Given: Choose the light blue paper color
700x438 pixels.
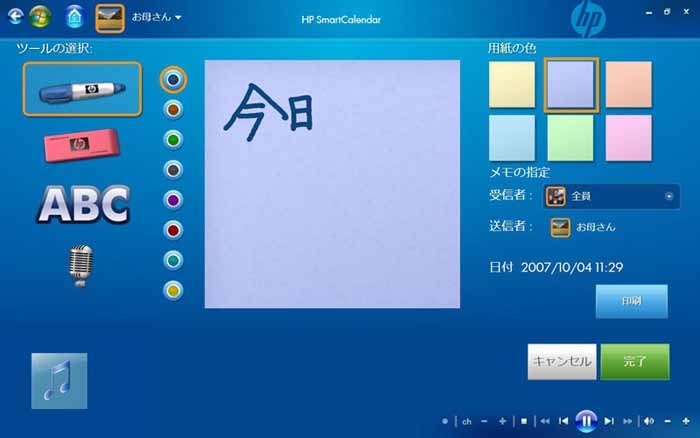Looking at the screenshot, I should [x=512, y=138].
